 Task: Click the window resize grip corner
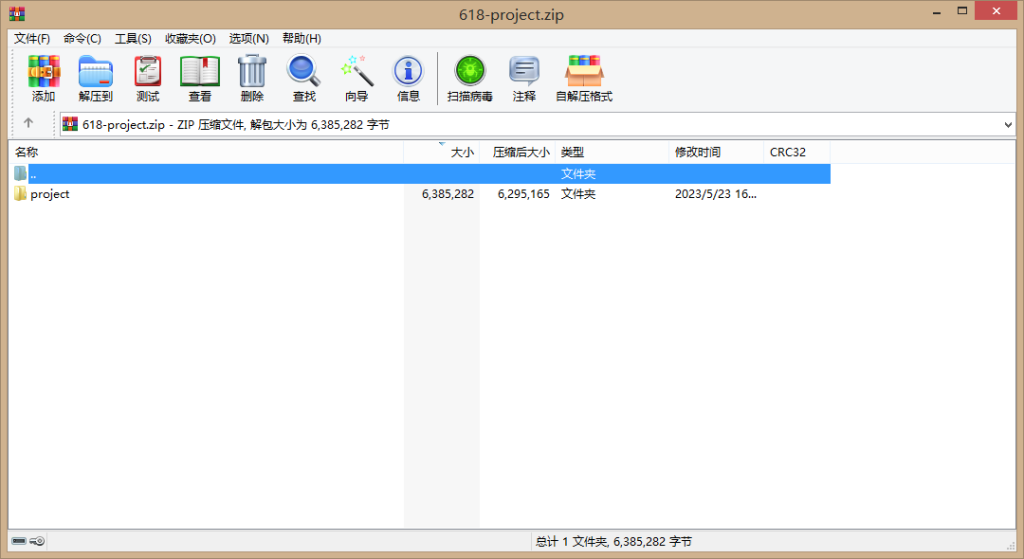(x=1011, y=545)
